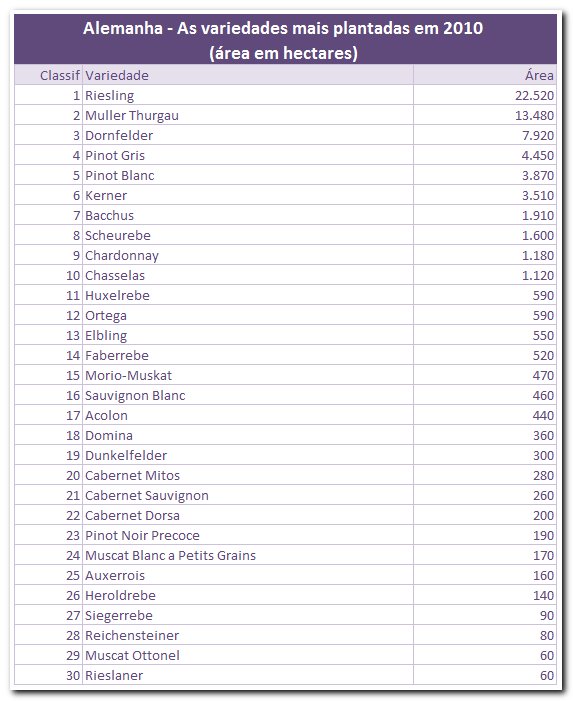Select the Riesling variety cell
Image resolution: width=573 pixels, height=701 pixels.
(248, 95)
